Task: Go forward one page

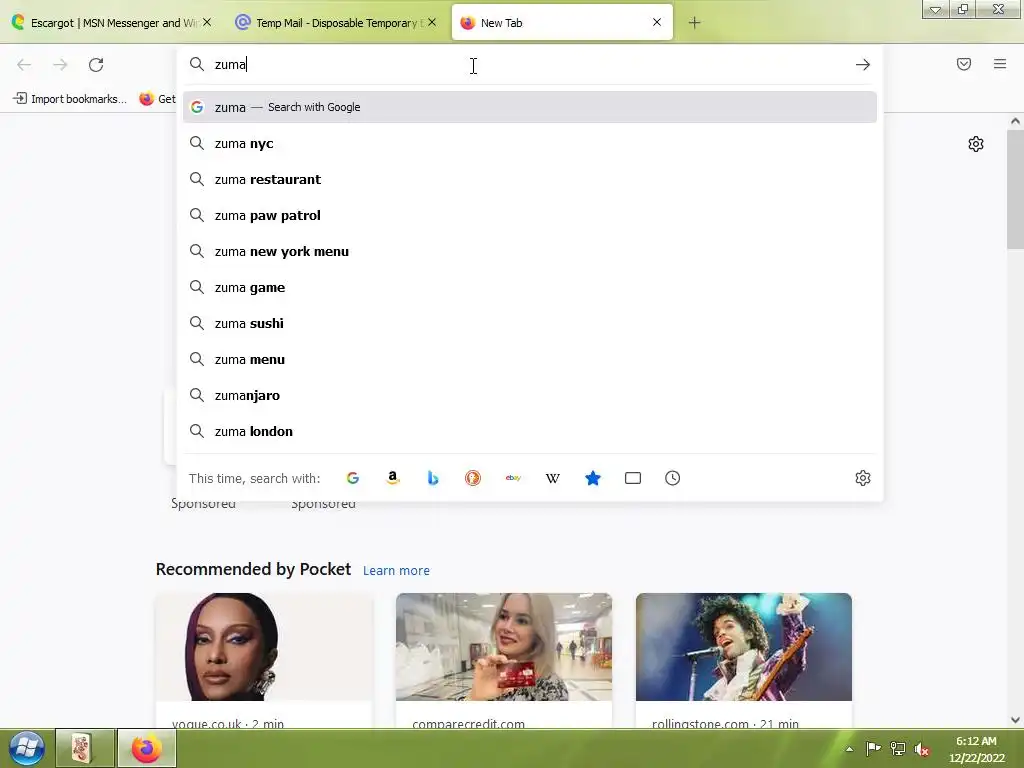Action: pos(60,65)
